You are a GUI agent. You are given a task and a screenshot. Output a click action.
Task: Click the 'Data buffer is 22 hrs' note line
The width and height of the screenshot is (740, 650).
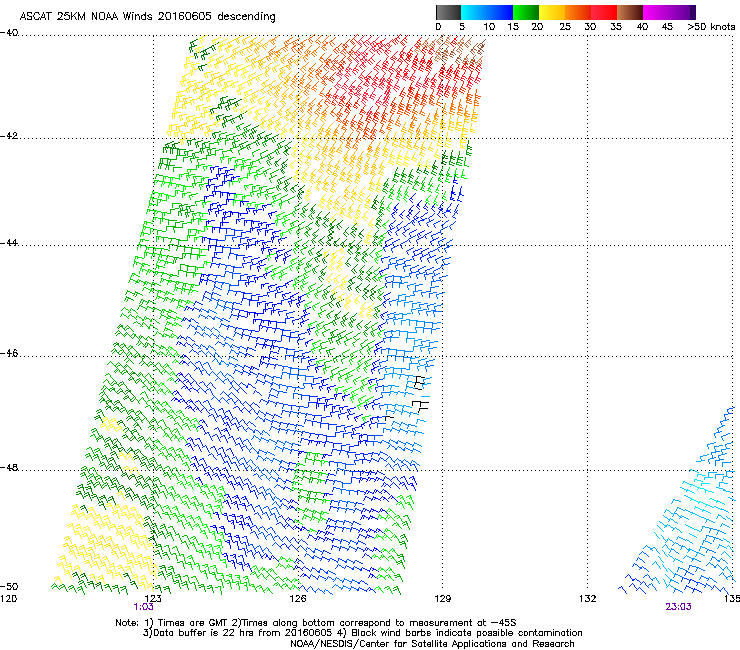point(362,633)
